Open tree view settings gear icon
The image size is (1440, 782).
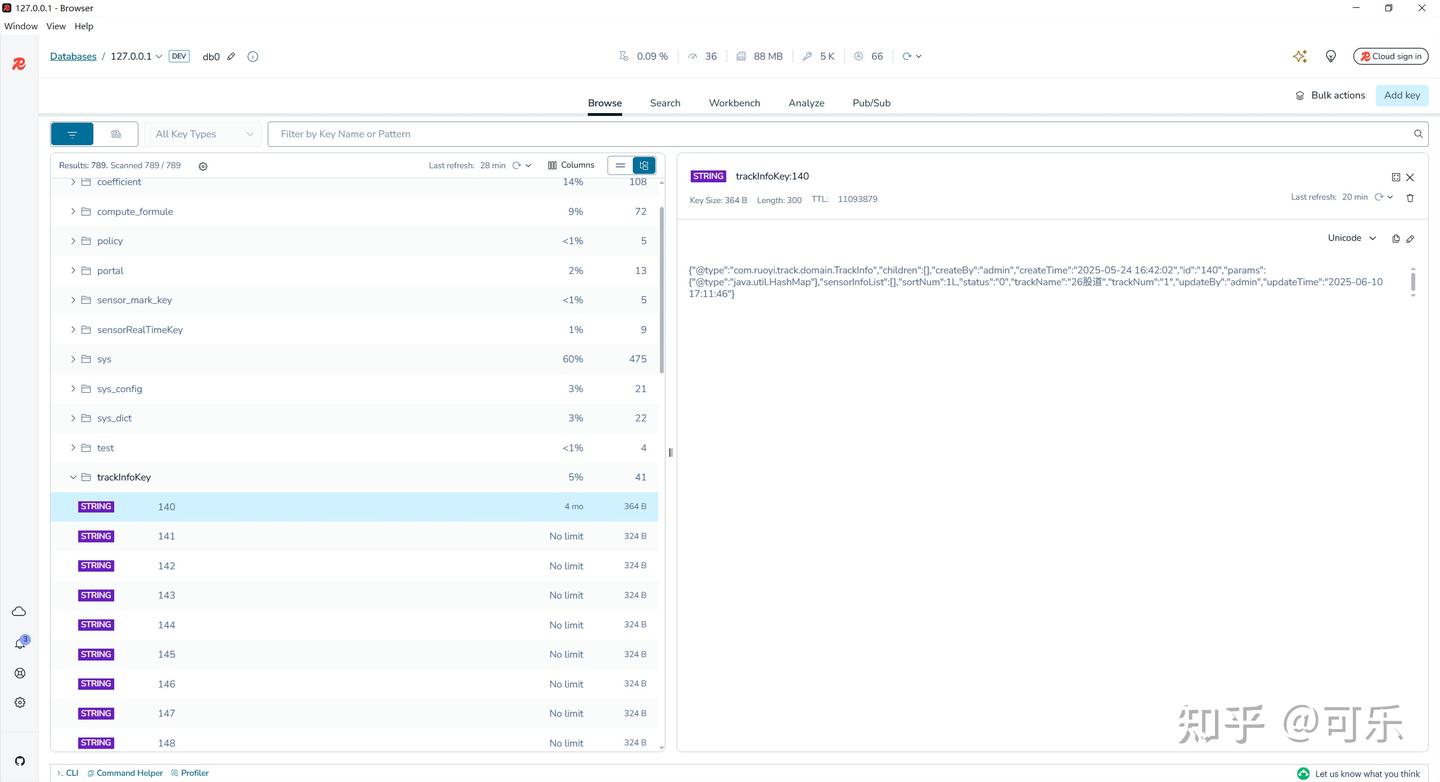click(x=203, y=166)
